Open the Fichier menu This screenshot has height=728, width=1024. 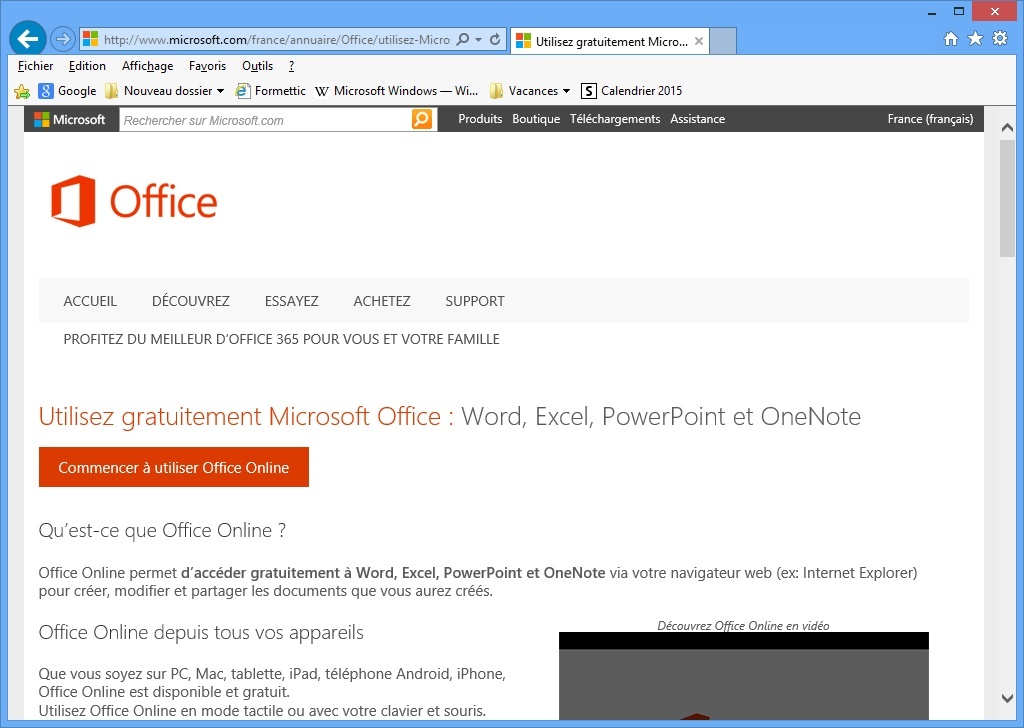point(35,66)
